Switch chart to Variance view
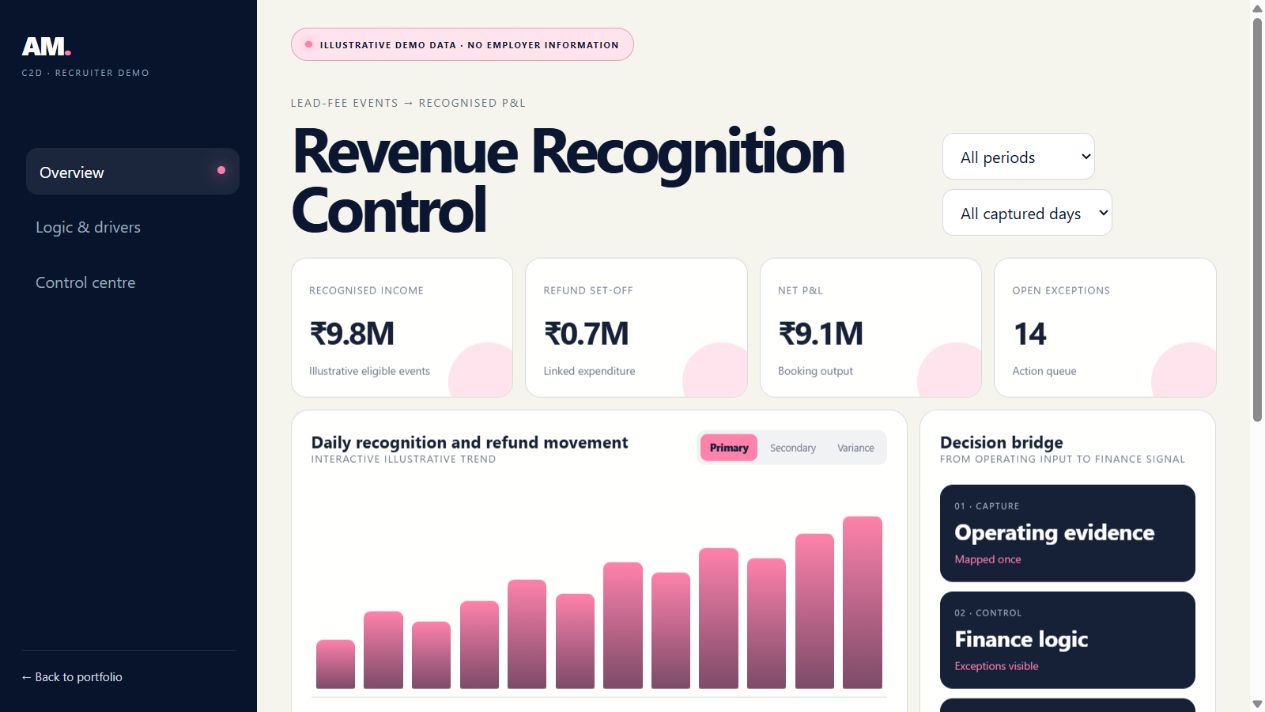 coord(856,448)
